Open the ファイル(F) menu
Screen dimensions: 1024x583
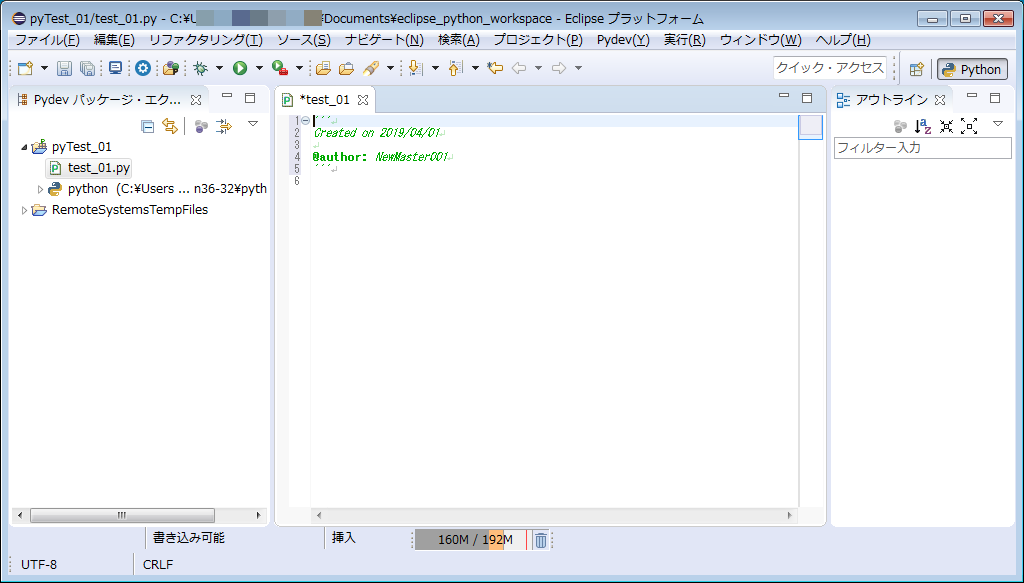pos(47,40)
